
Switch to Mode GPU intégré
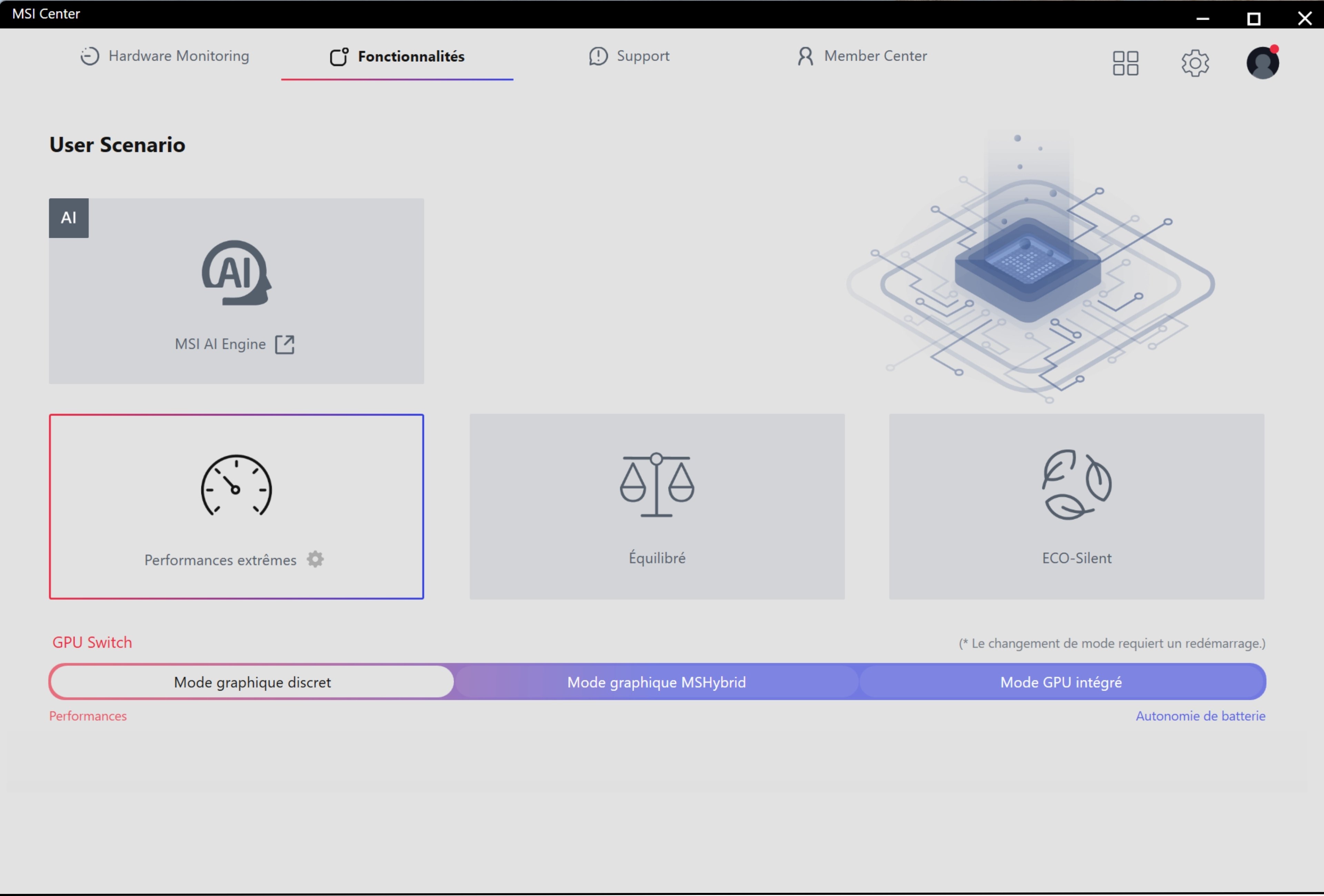[x=1061, y=682]
